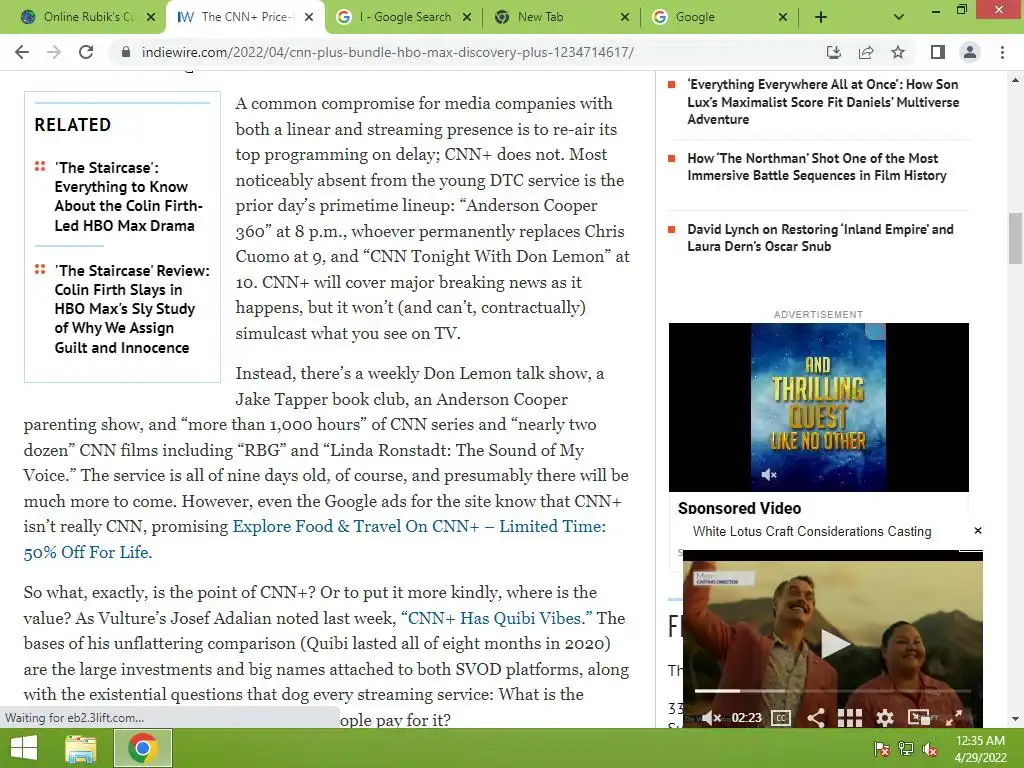Viewport: 1024px width, 768px height.
Task: Close the CNN+ Price tab
Action: click(x=309, y=17)
